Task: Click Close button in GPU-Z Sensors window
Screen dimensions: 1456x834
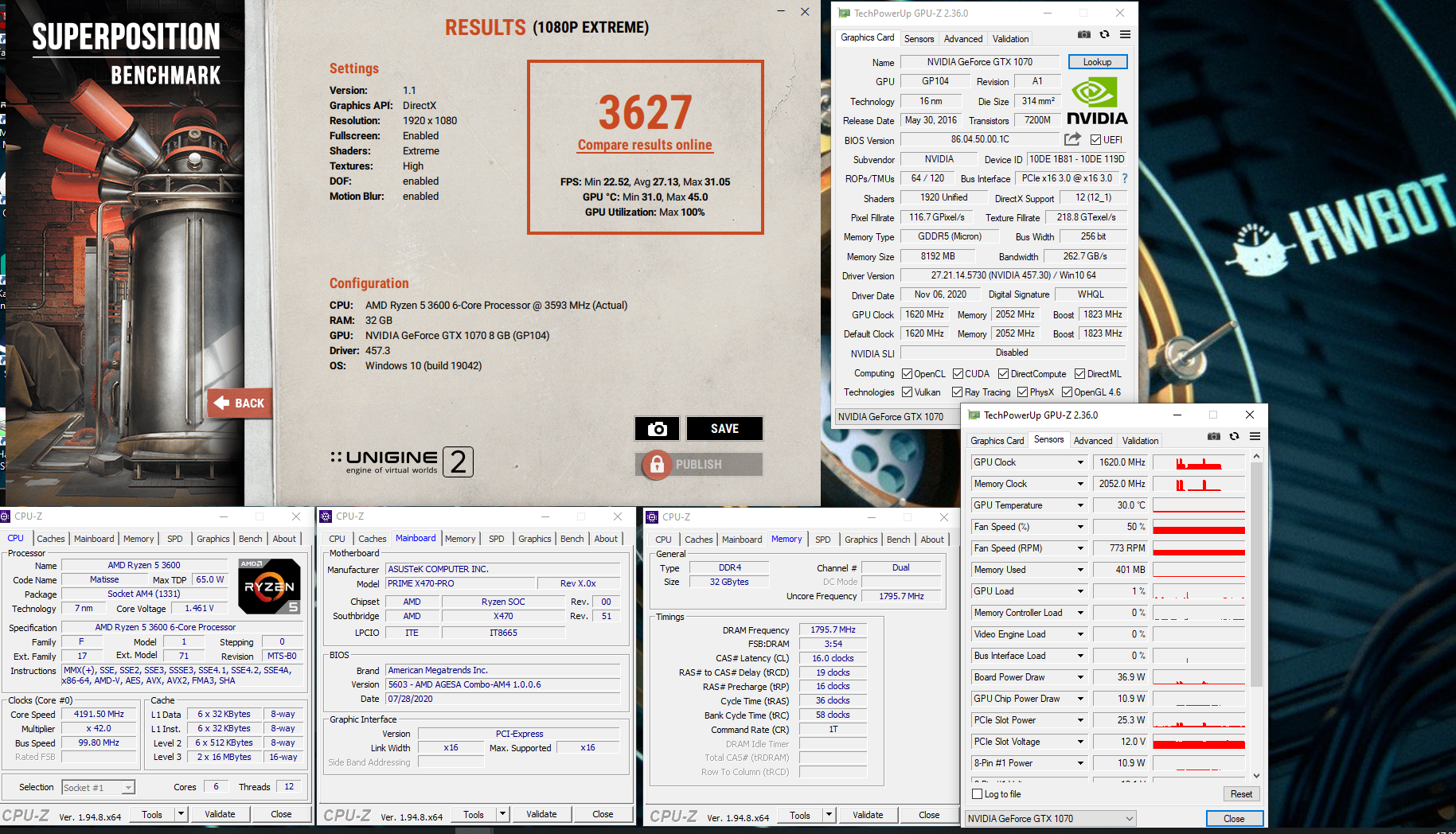Action: pos(1234,819)
